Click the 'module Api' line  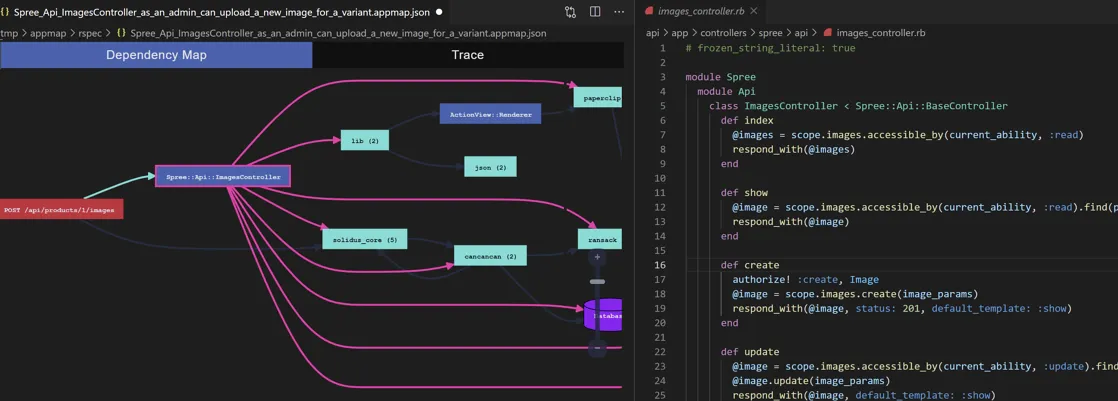click(x=726, y=91)
